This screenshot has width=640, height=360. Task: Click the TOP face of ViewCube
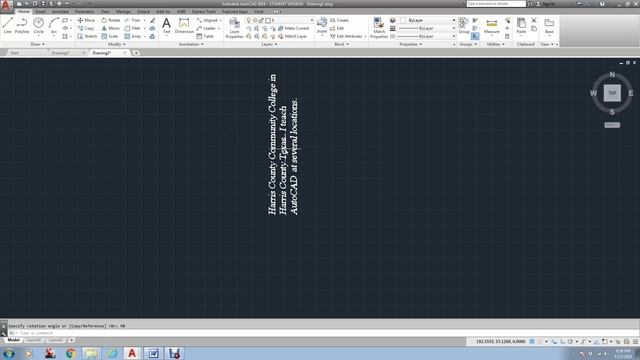612,93
